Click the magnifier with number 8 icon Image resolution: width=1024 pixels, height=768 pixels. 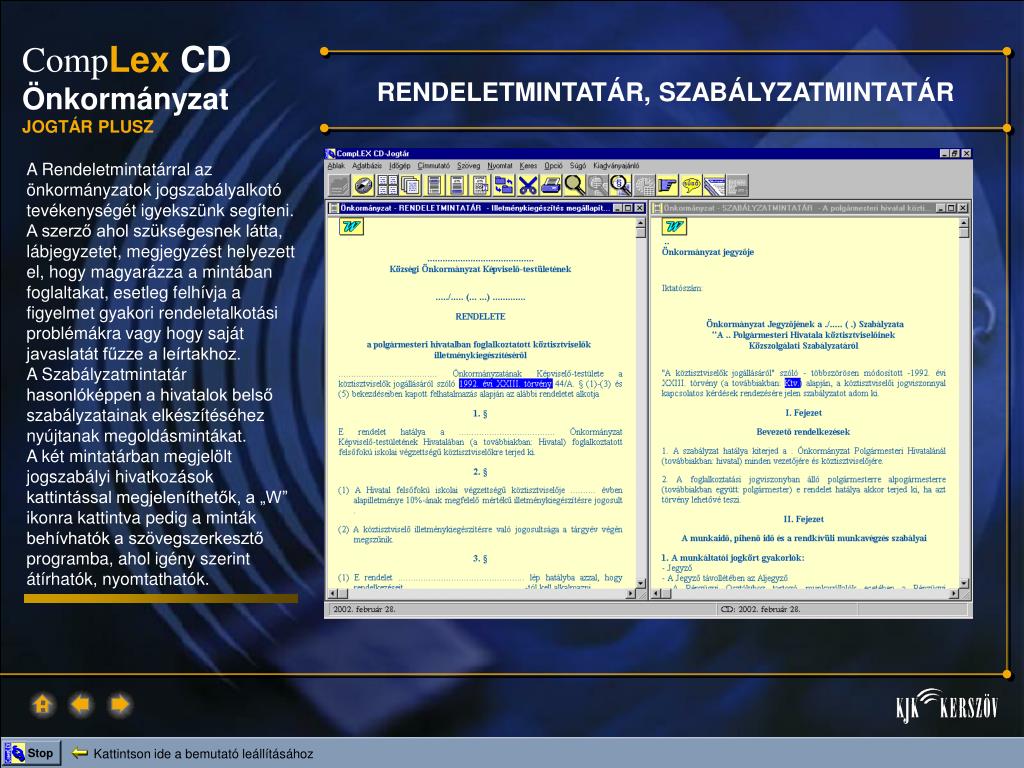click(620, 185)
